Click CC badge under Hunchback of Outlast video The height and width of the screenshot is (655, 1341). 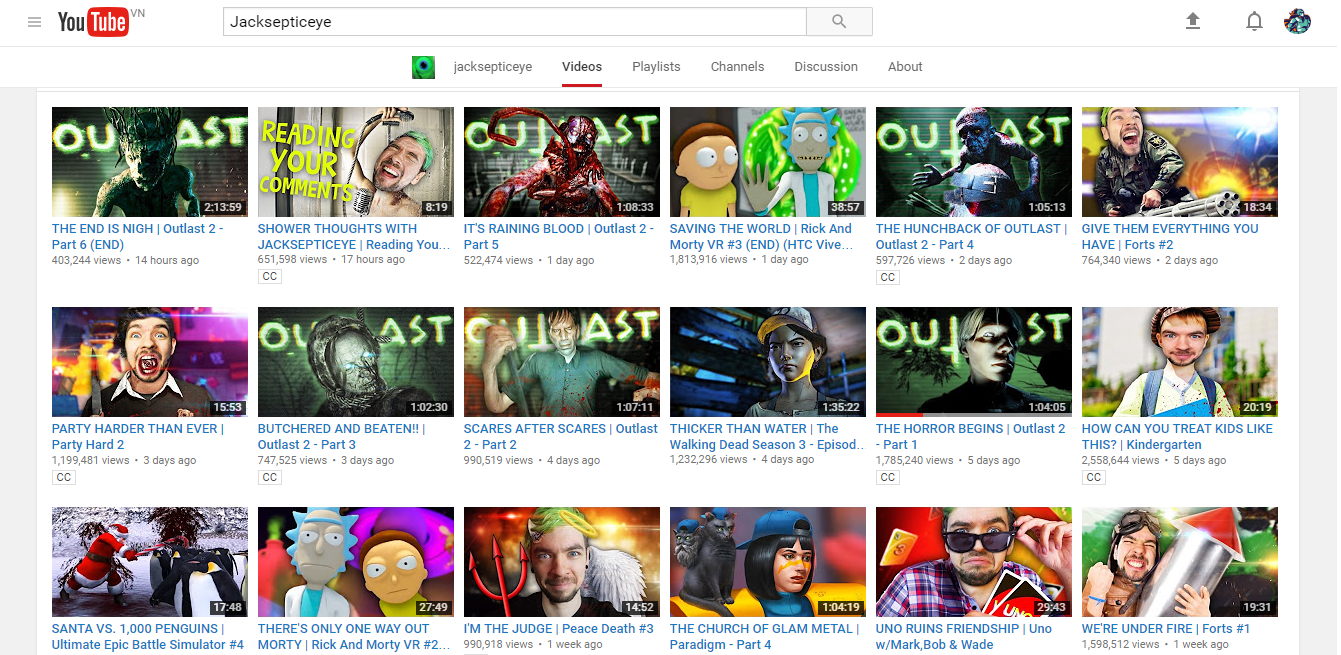pyautogui.click(x=887, y=277)
